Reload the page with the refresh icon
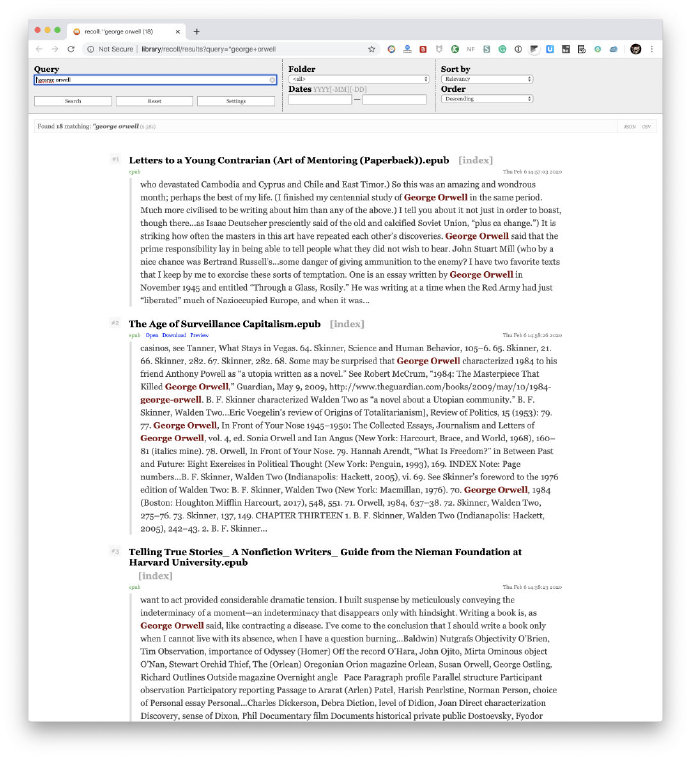Viewport: 690px width, 758px height. tap(71, 48)
